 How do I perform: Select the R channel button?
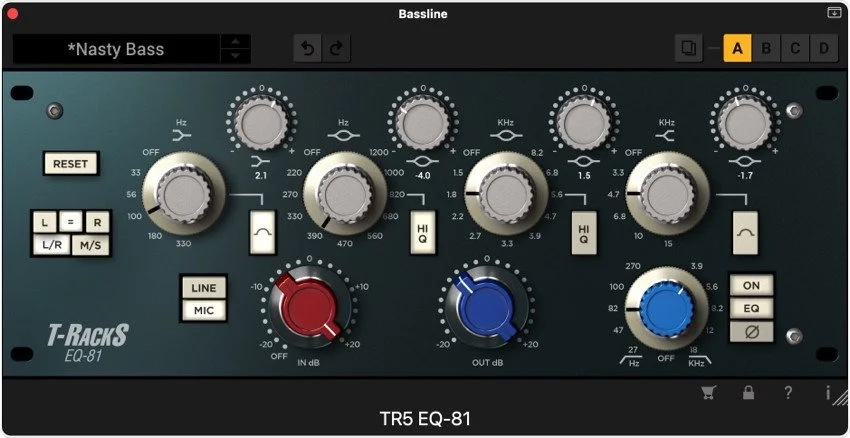click(97, 222)
